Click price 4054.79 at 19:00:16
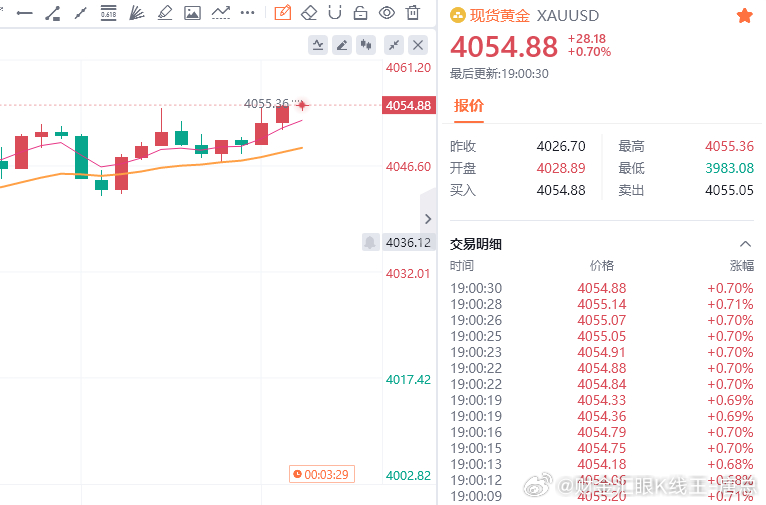 pyautogui.click(x=602, y=432)
